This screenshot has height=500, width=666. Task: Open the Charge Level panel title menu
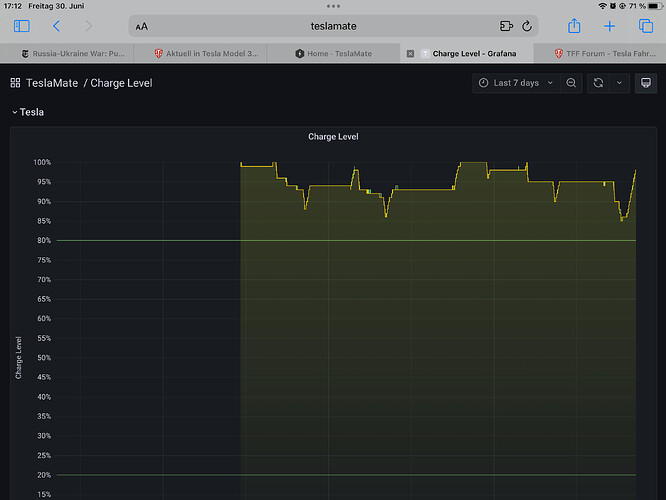(x=333, y=137)
